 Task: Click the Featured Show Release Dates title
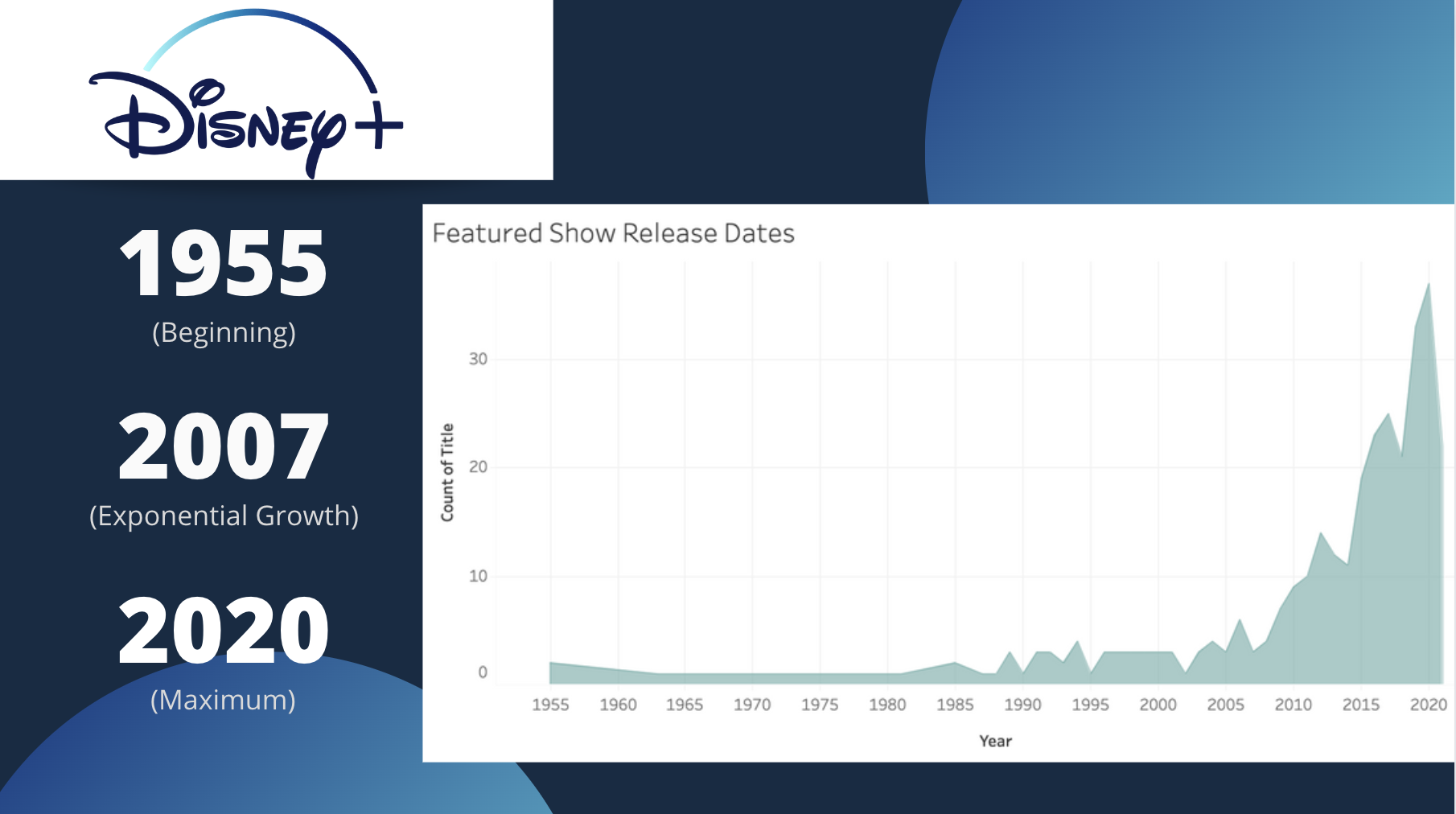tap(613, 233)
